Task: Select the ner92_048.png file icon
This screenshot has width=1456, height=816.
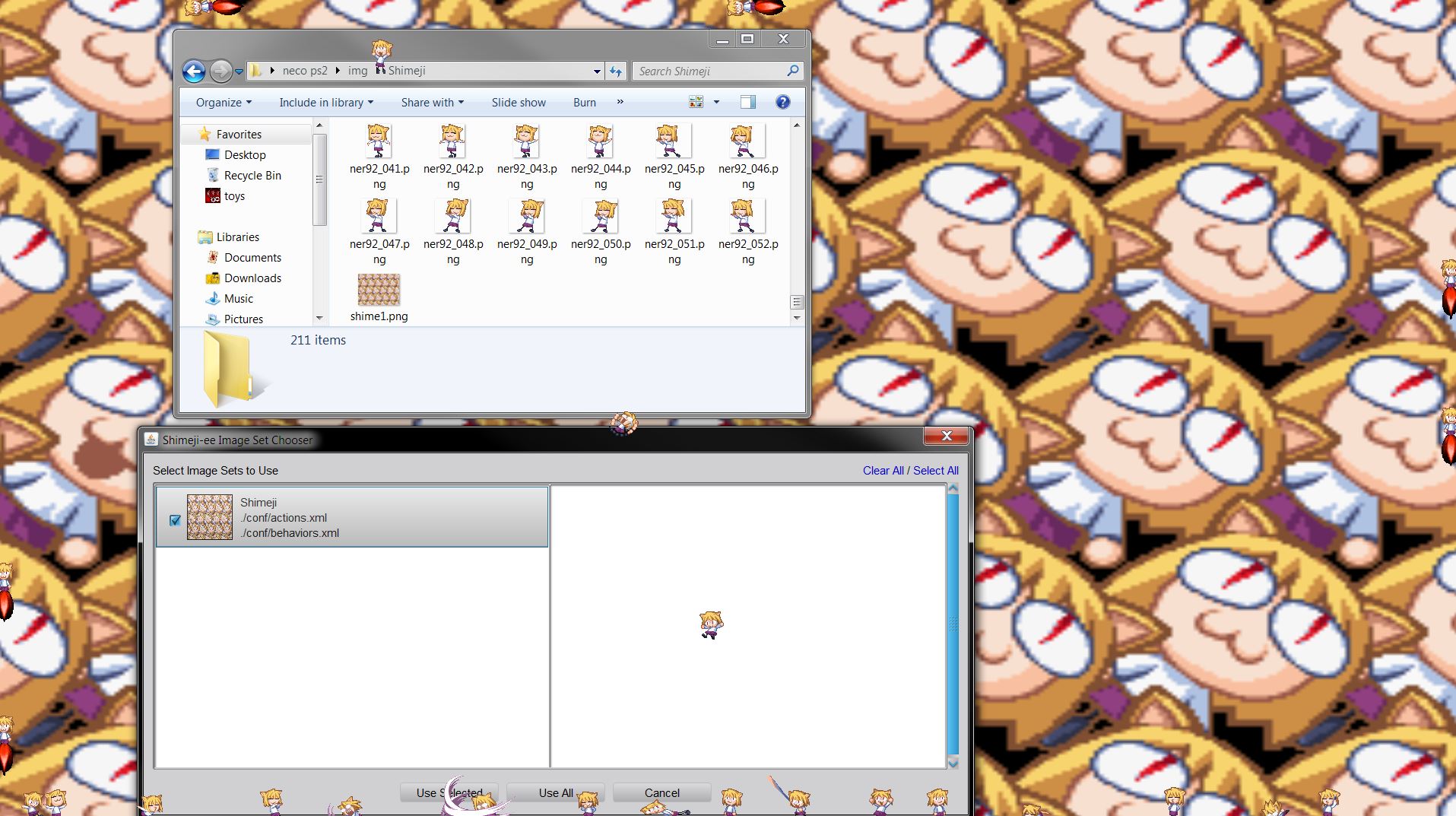Action: (452, 216)
